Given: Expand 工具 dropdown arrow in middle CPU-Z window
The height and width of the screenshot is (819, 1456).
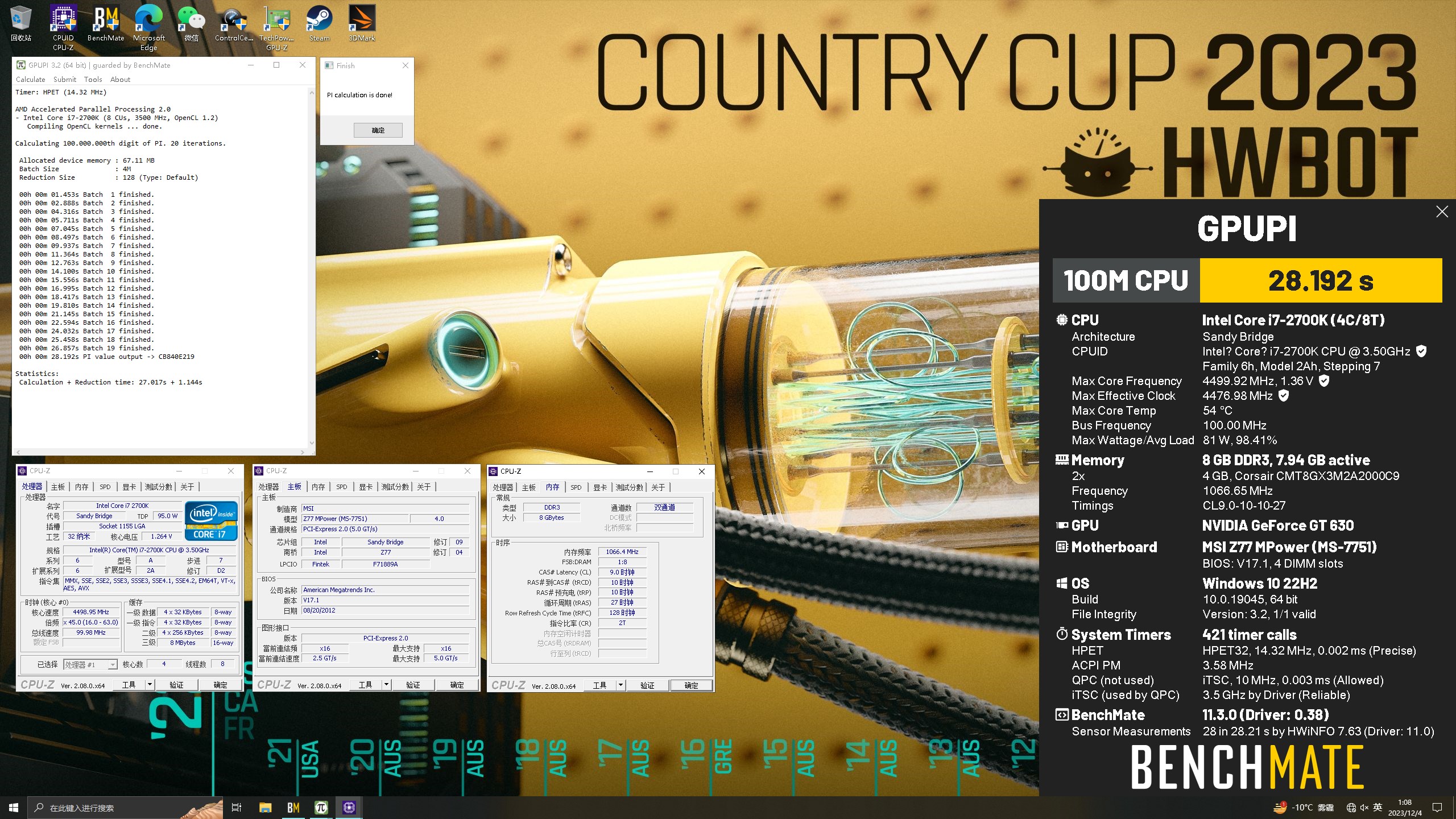Looking at the screenshot, I should [x=386, y=685].
